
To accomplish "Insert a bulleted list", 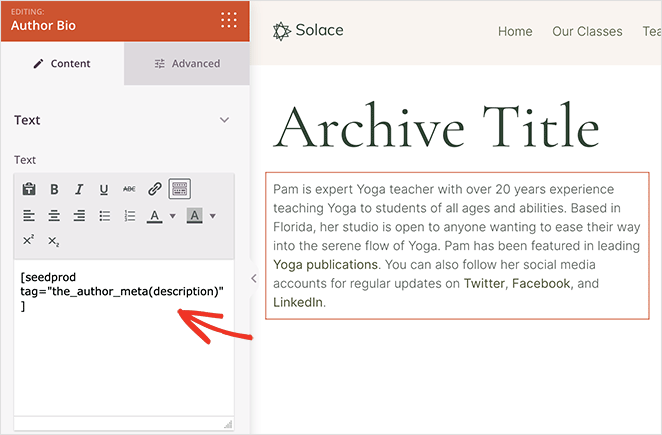I will (104, 216).
